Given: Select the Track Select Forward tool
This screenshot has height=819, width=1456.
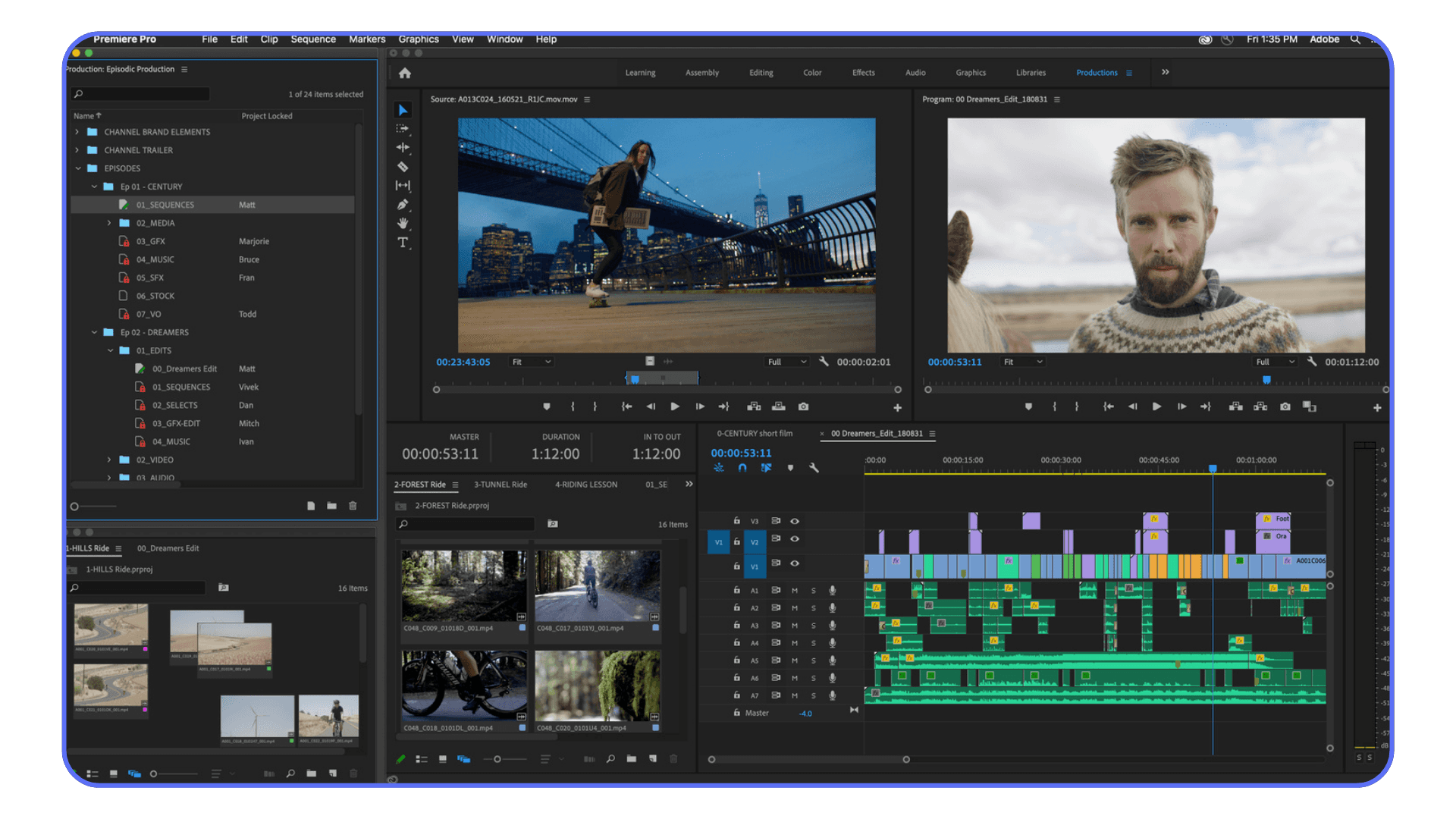Looking at the screenshot, I should pyautogui.click(x=403, y=128).
